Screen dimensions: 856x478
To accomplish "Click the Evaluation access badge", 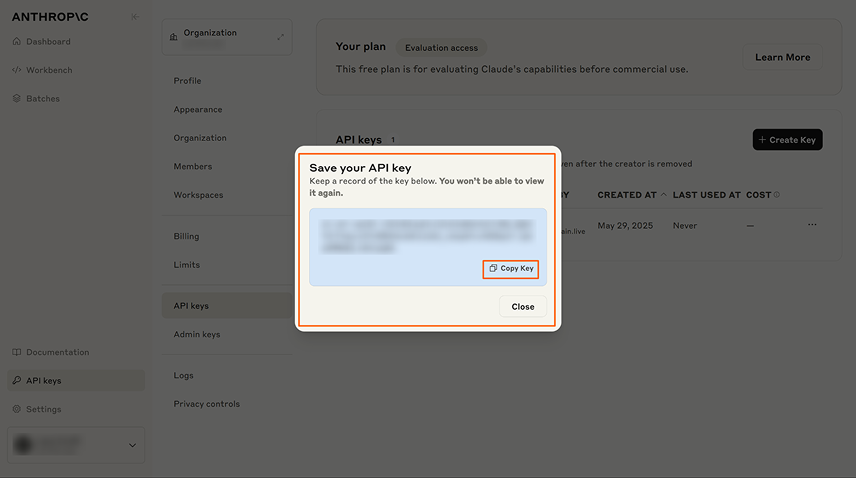I will pos(441,48).
